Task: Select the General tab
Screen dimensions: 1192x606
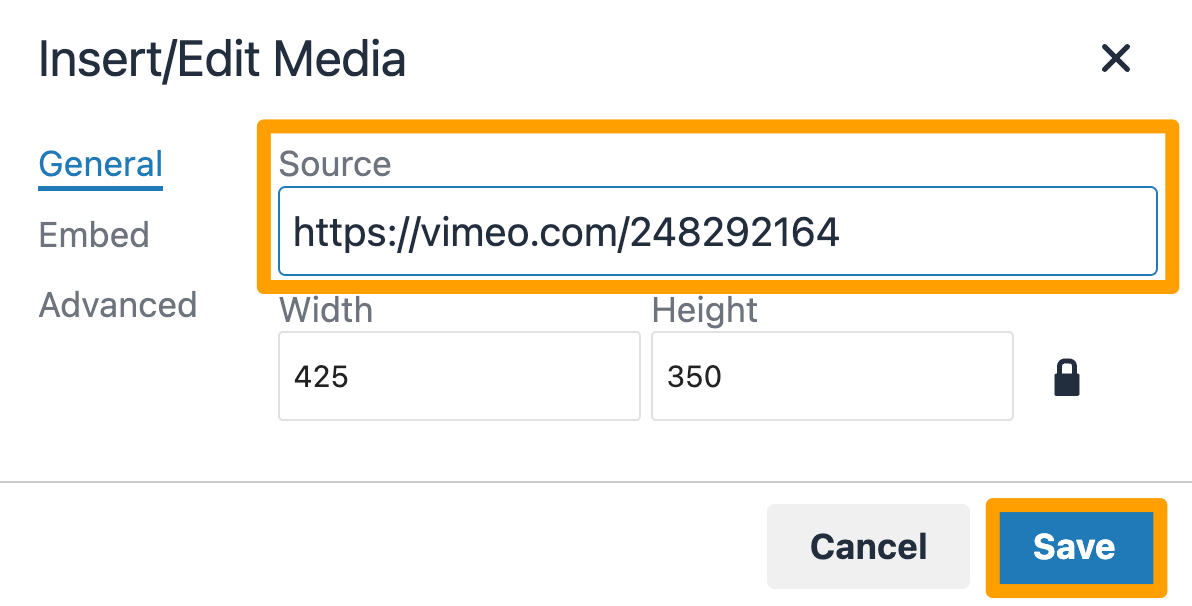Action: [100, 163]
